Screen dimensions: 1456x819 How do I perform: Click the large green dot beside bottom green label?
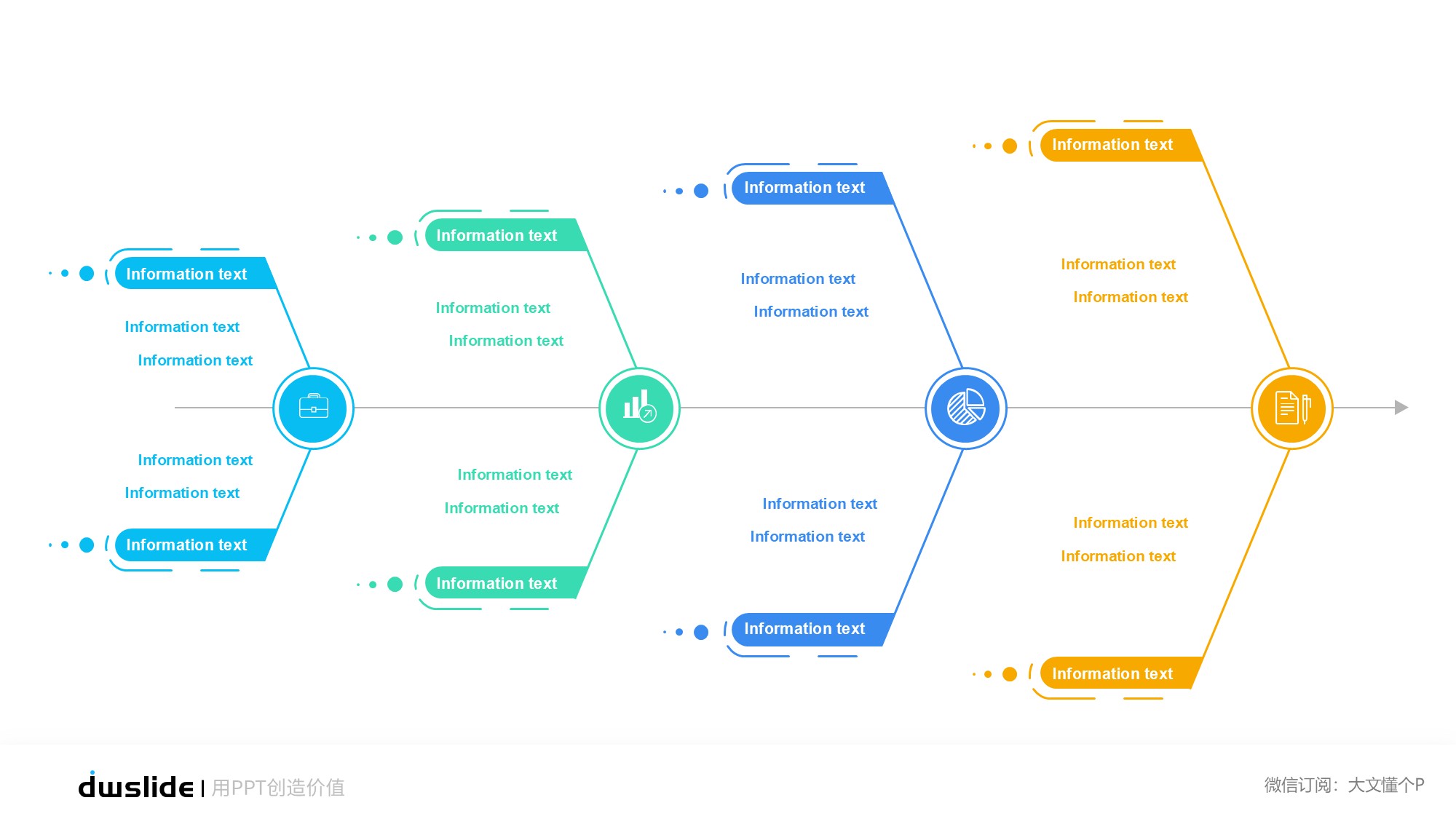tap(395, 585)
